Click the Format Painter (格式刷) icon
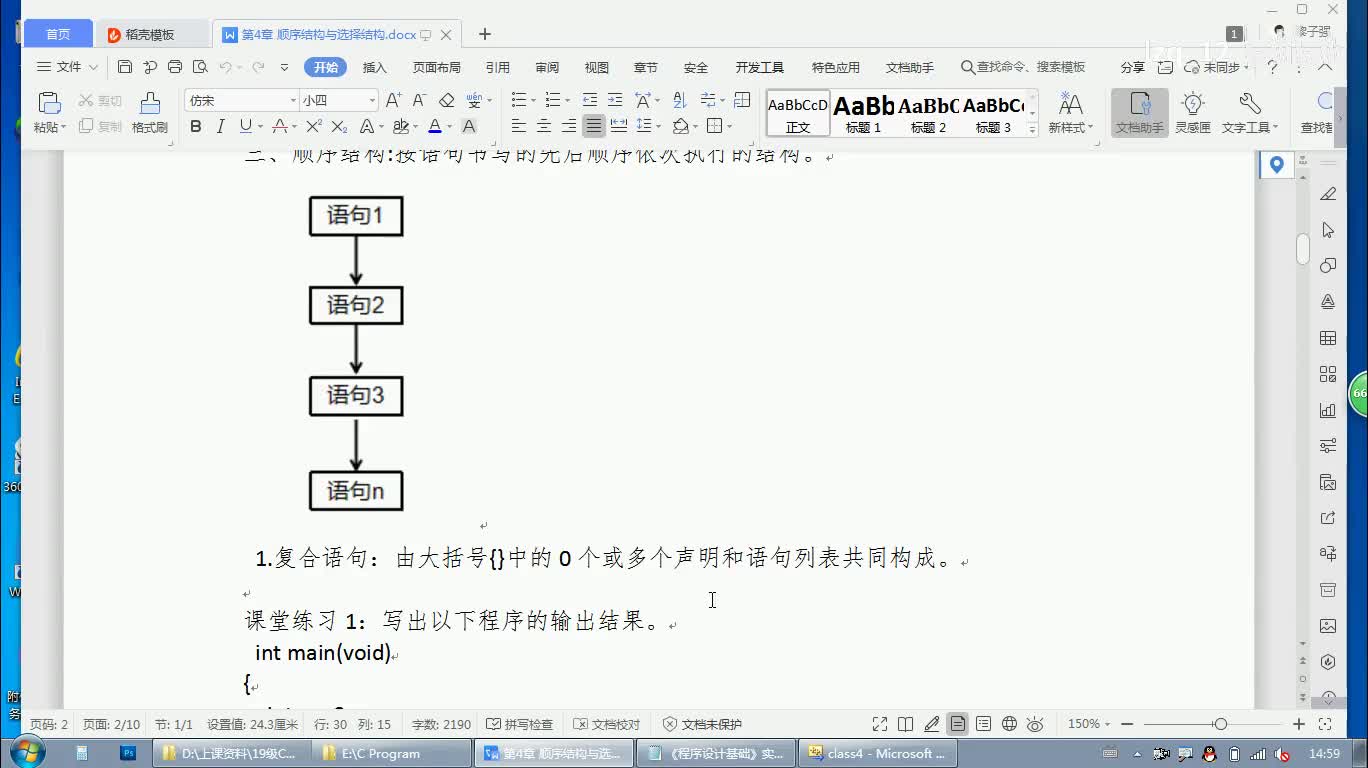Image resolution: width=1368 pixels, height=768 pixels. 149,111
